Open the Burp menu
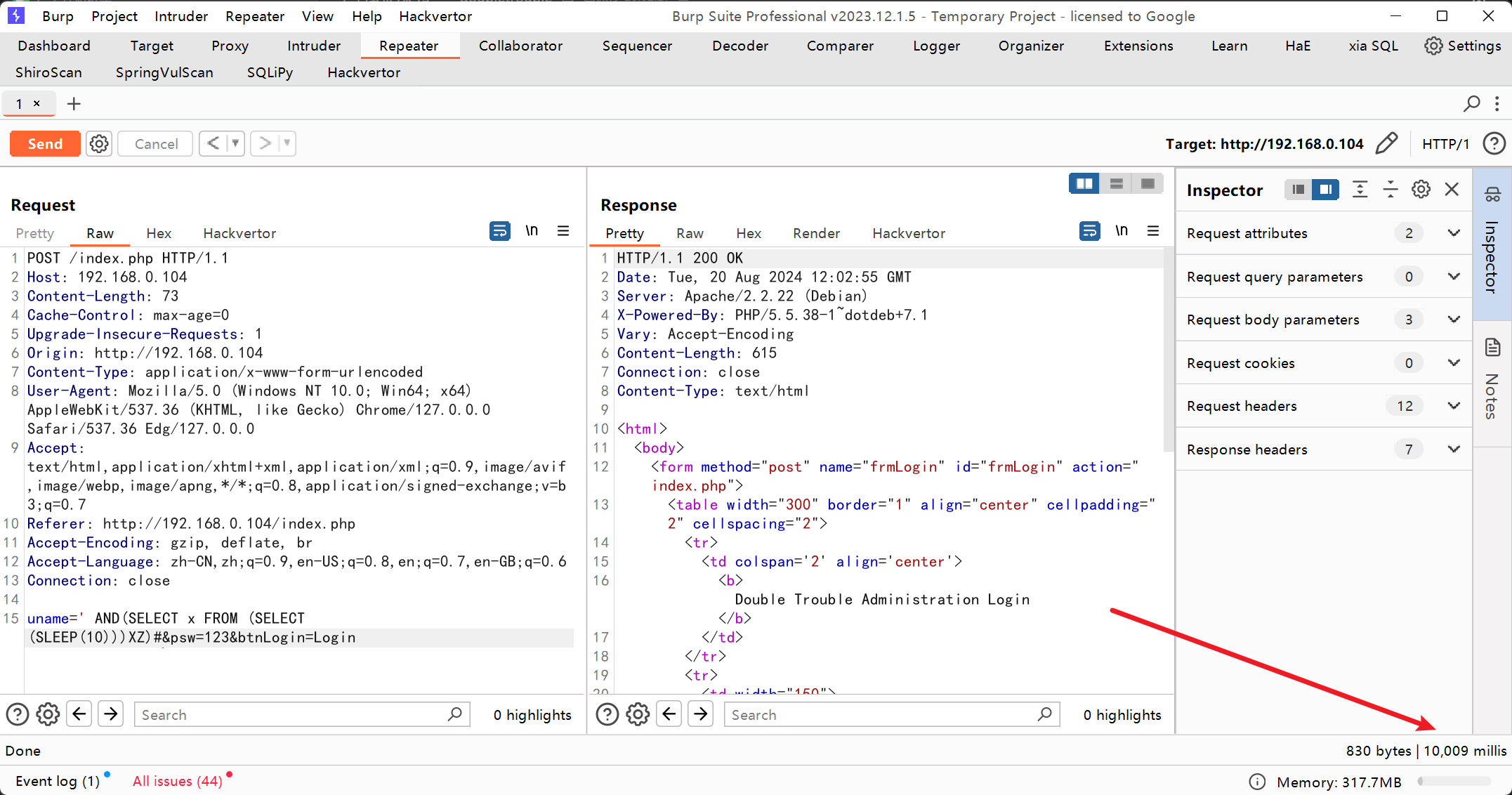Image resolution: width=1512 pixels, height=795 pixels. [58, 16]
